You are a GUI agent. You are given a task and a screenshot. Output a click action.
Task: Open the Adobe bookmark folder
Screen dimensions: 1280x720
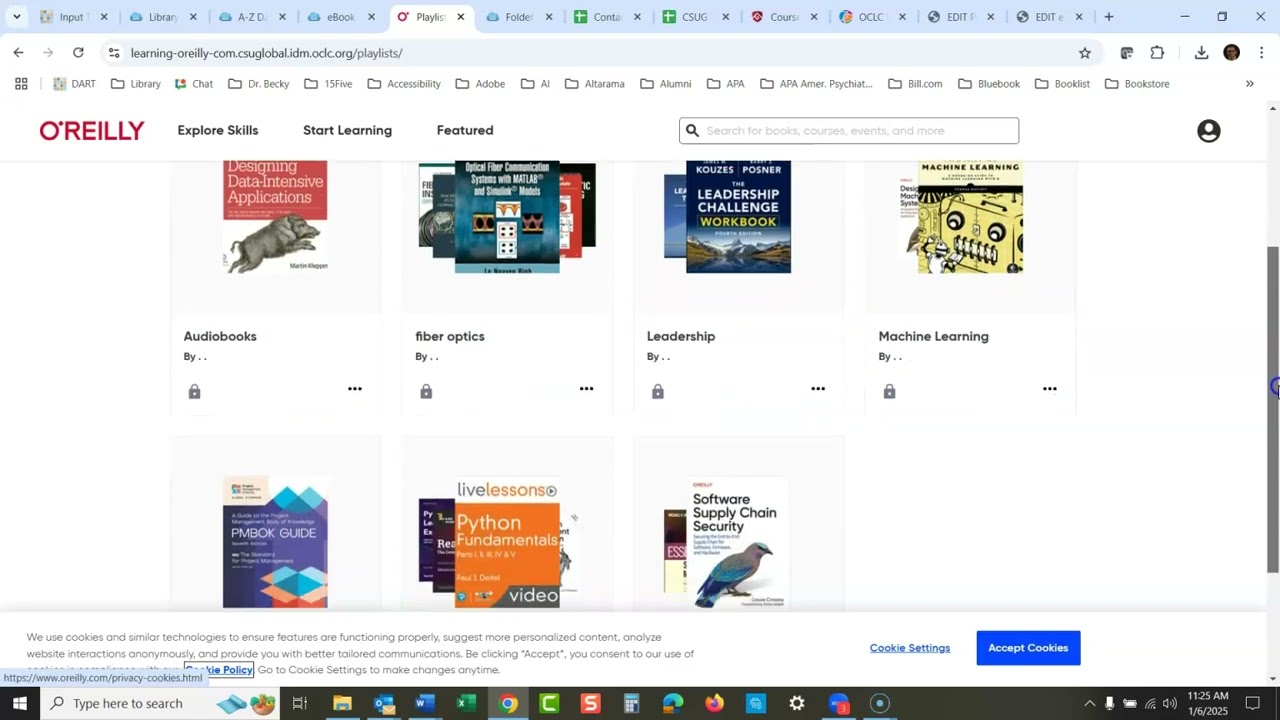click(480, 84)
